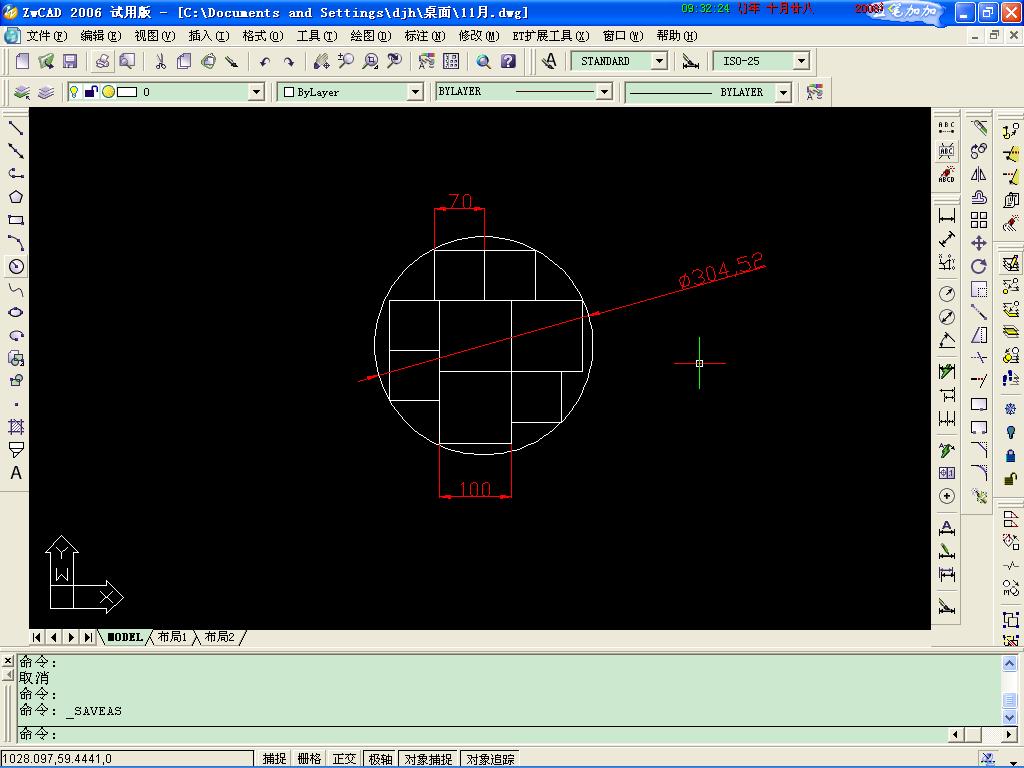This screenshot has width=1024, height=768.
Task: Click the Redo arrow icon
Action: tap(289, 62)
